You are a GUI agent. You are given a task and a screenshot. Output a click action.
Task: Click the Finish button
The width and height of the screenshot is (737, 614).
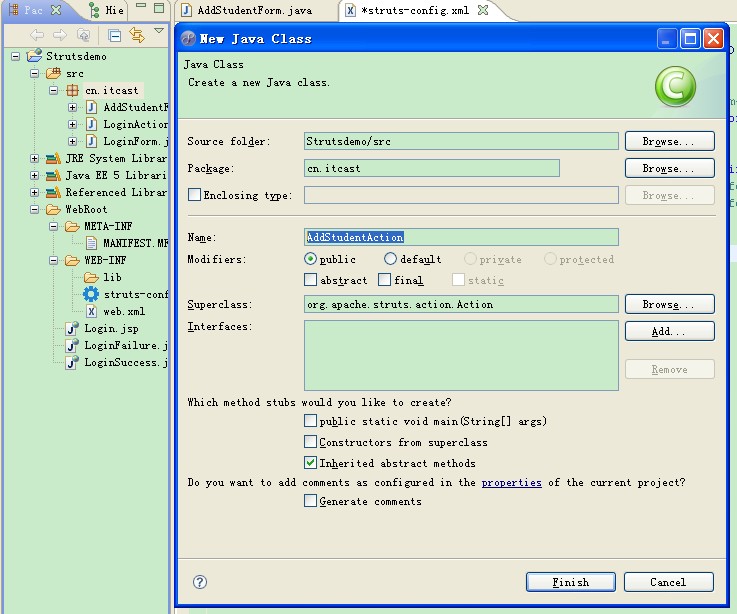(571, 582)
